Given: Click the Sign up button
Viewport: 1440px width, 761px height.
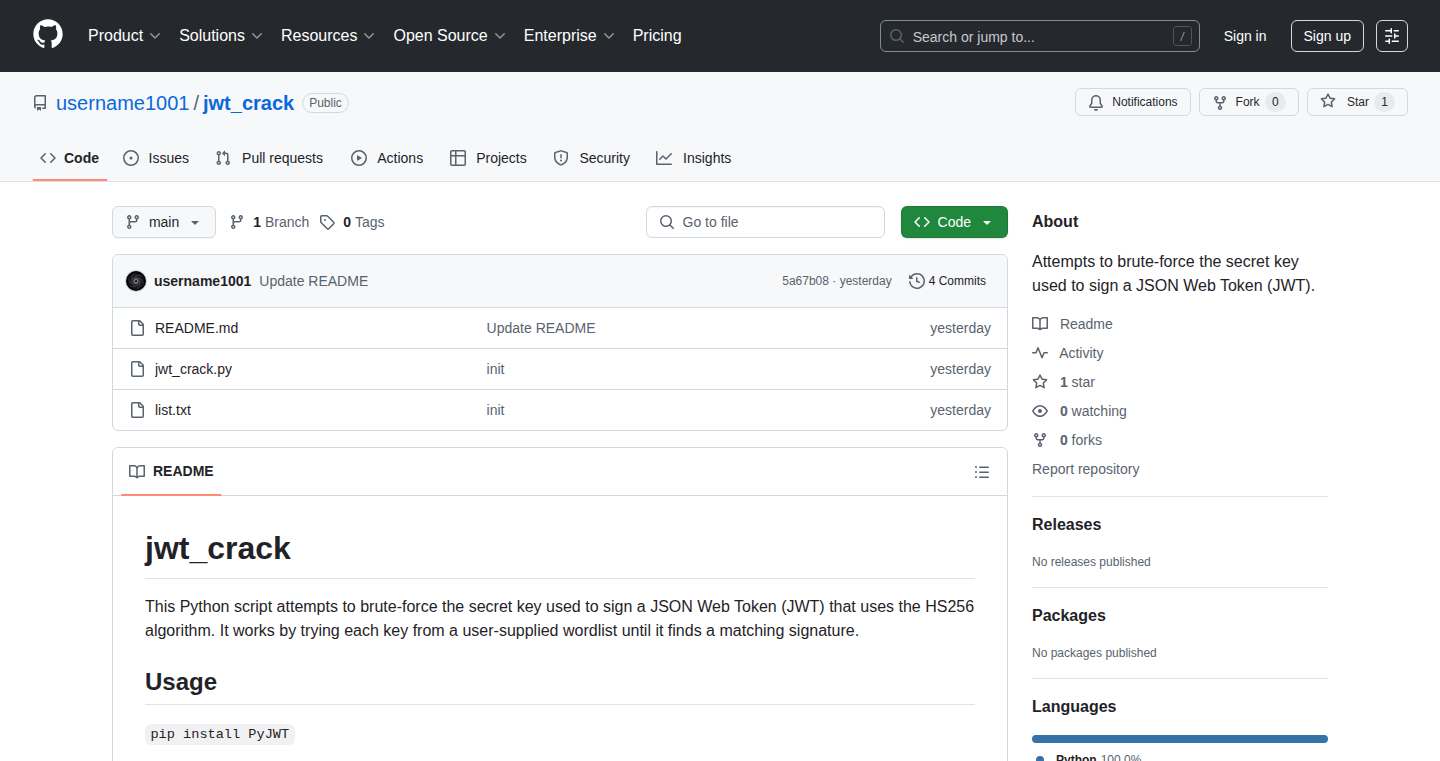Looking at the screenshot, I should 1327,36.
